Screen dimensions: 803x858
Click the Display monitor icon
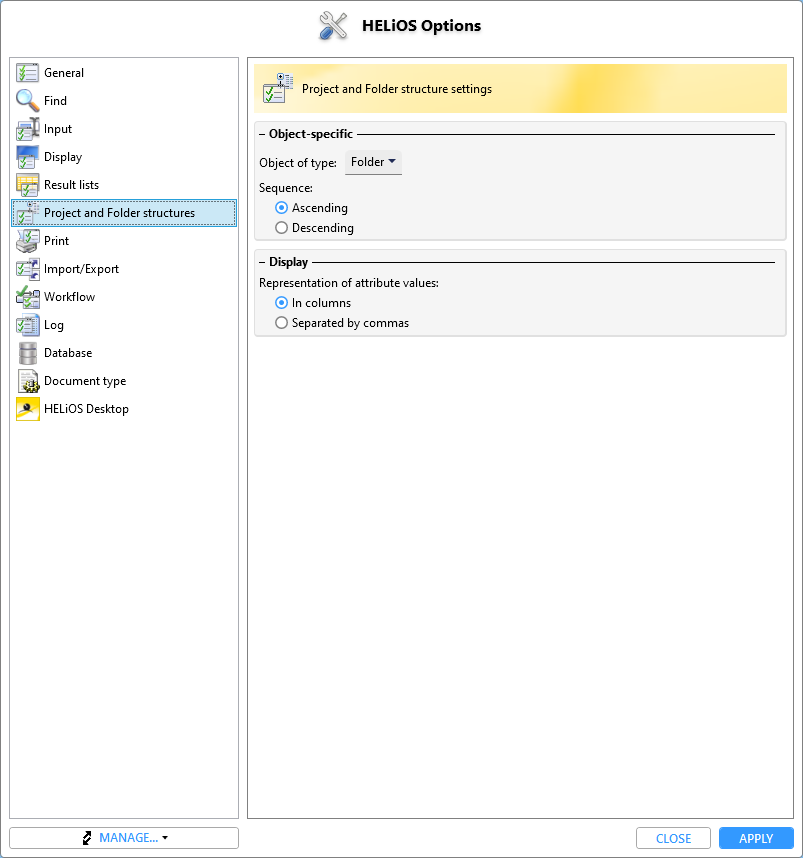[27, 156]
